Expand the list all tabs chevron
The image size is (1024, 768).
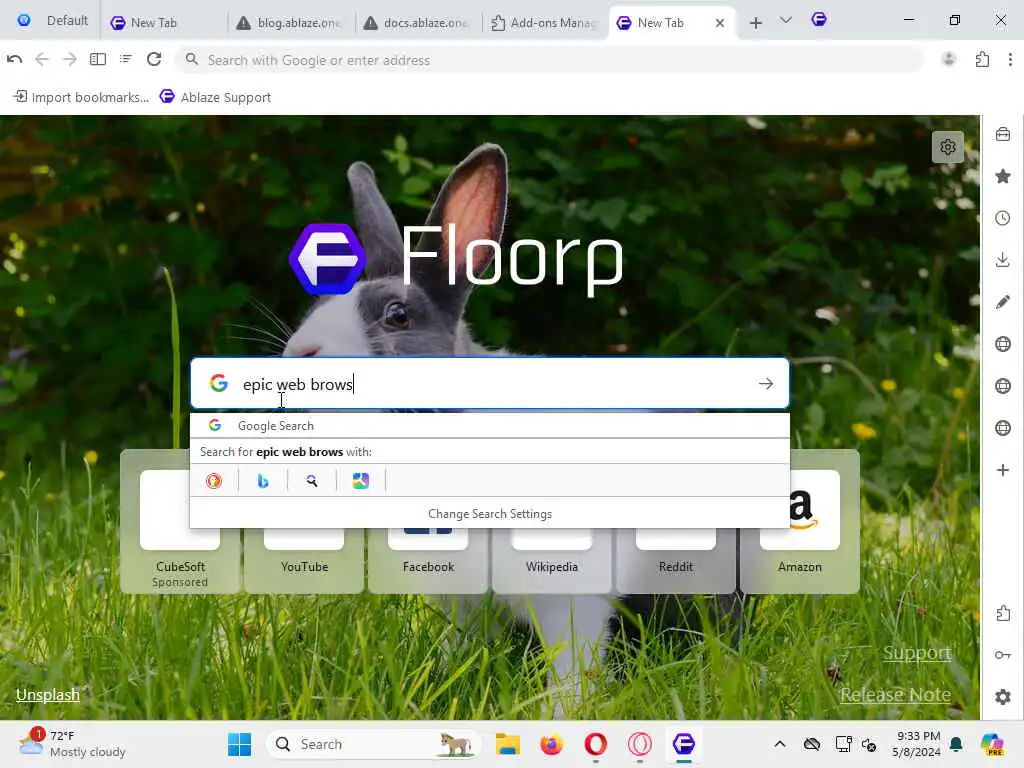tap(786, 21)
